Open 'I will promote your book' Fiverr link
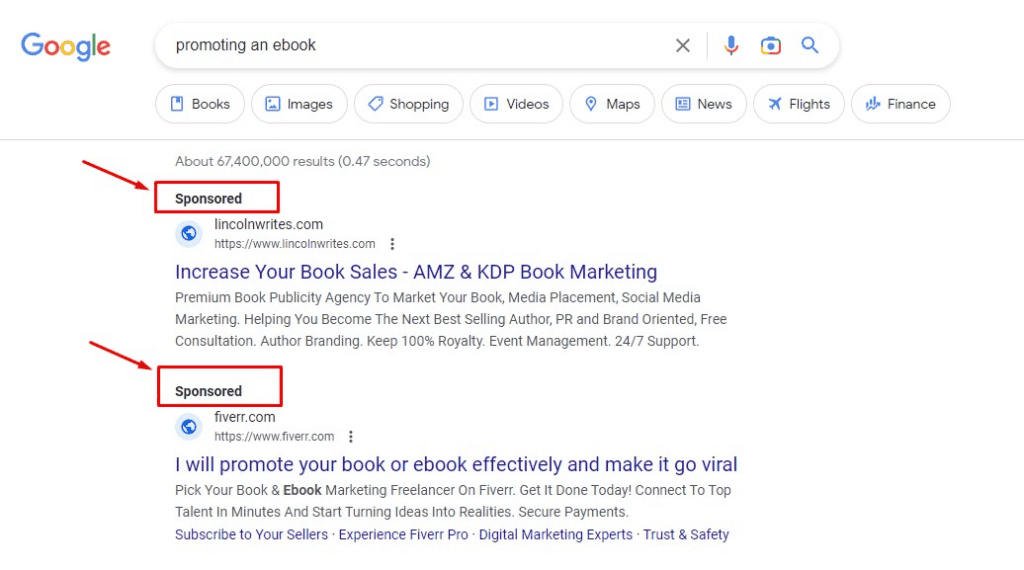This screenshot has width=1024, height=570. 456,465
